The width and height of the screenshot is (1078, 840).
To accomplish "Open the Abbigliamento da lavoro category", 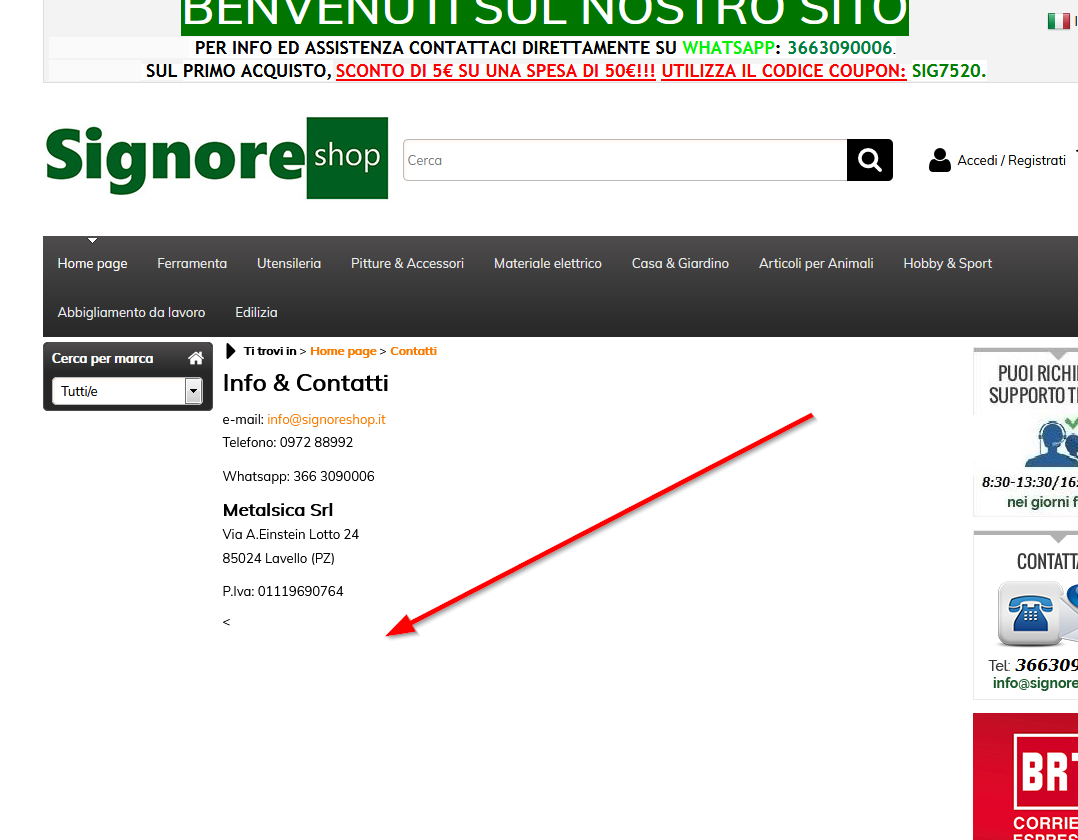I will click(x=131, y=312).
